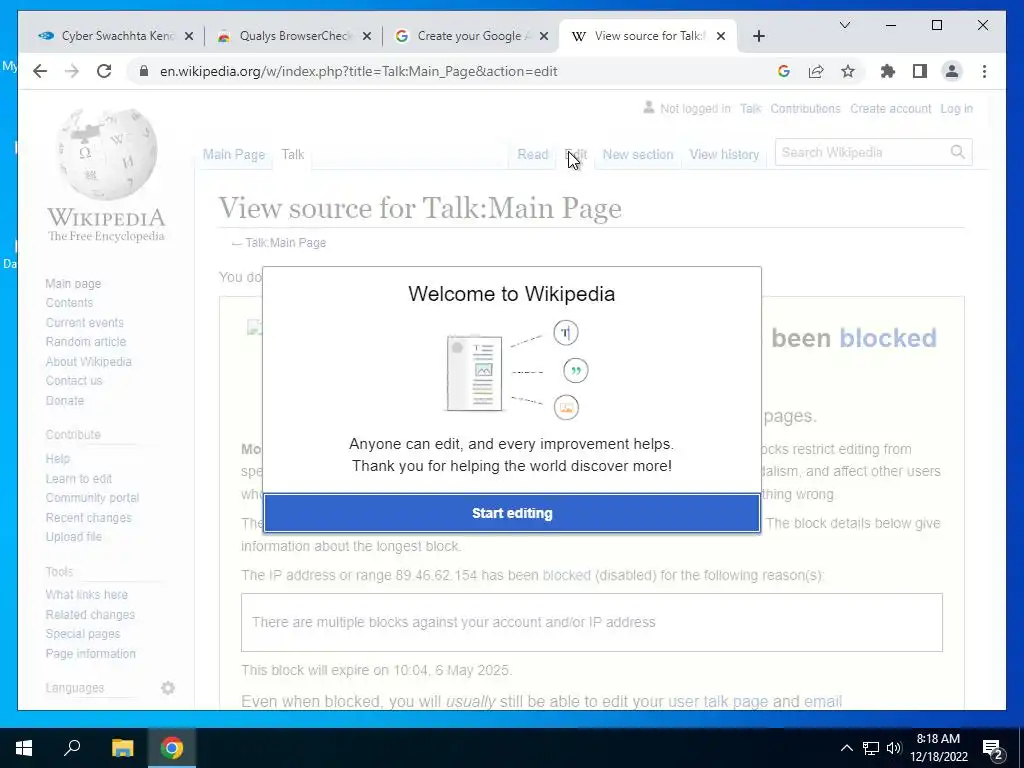This screenshot has width=1024, height=768.
Task: Open Community portal sidebar link
Action: (x=92, y=498)
